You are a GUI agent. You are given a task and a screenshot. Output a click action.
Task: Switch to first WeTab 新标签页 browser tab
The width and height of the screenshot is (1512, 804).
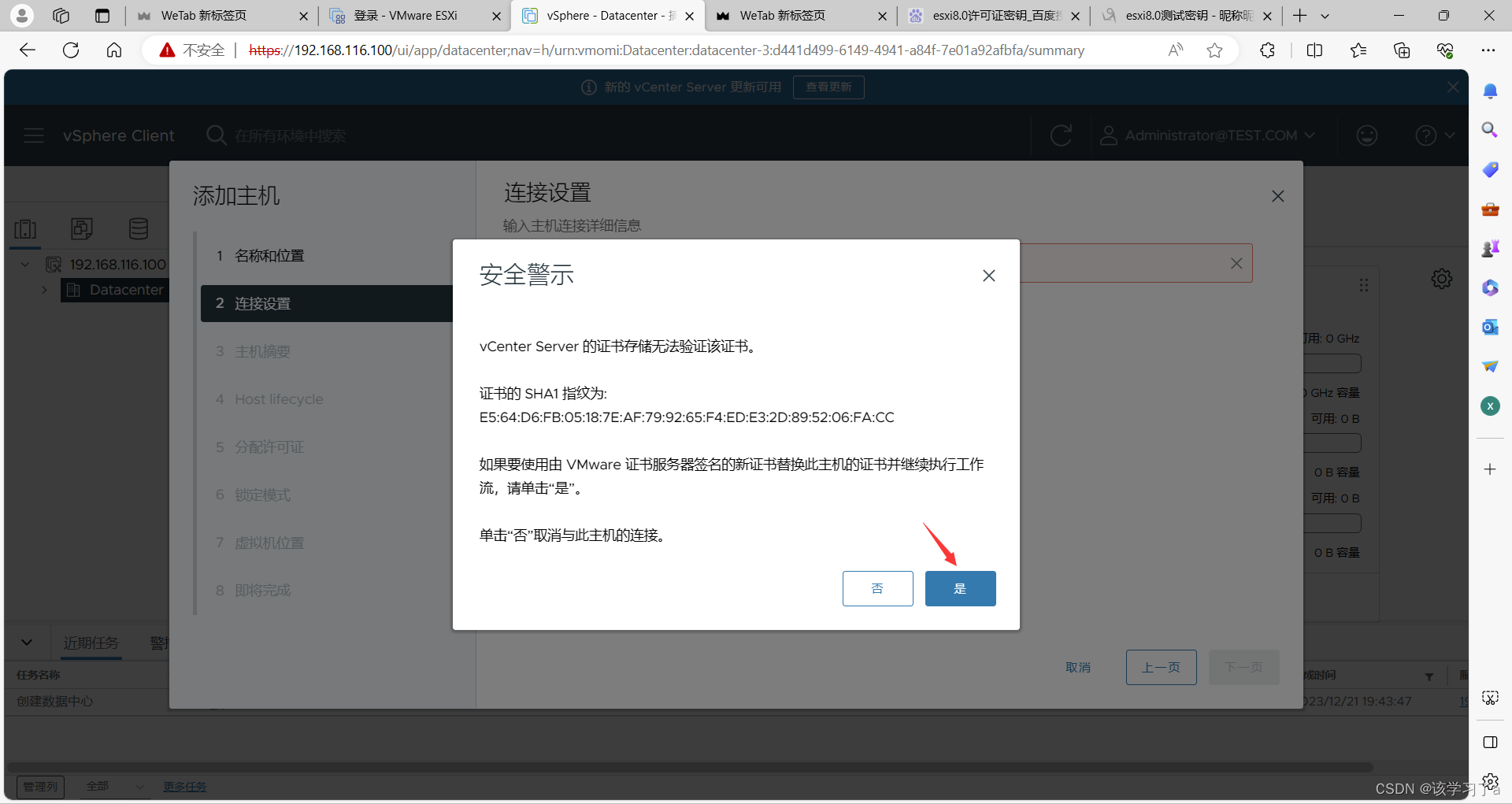point(222,16)
